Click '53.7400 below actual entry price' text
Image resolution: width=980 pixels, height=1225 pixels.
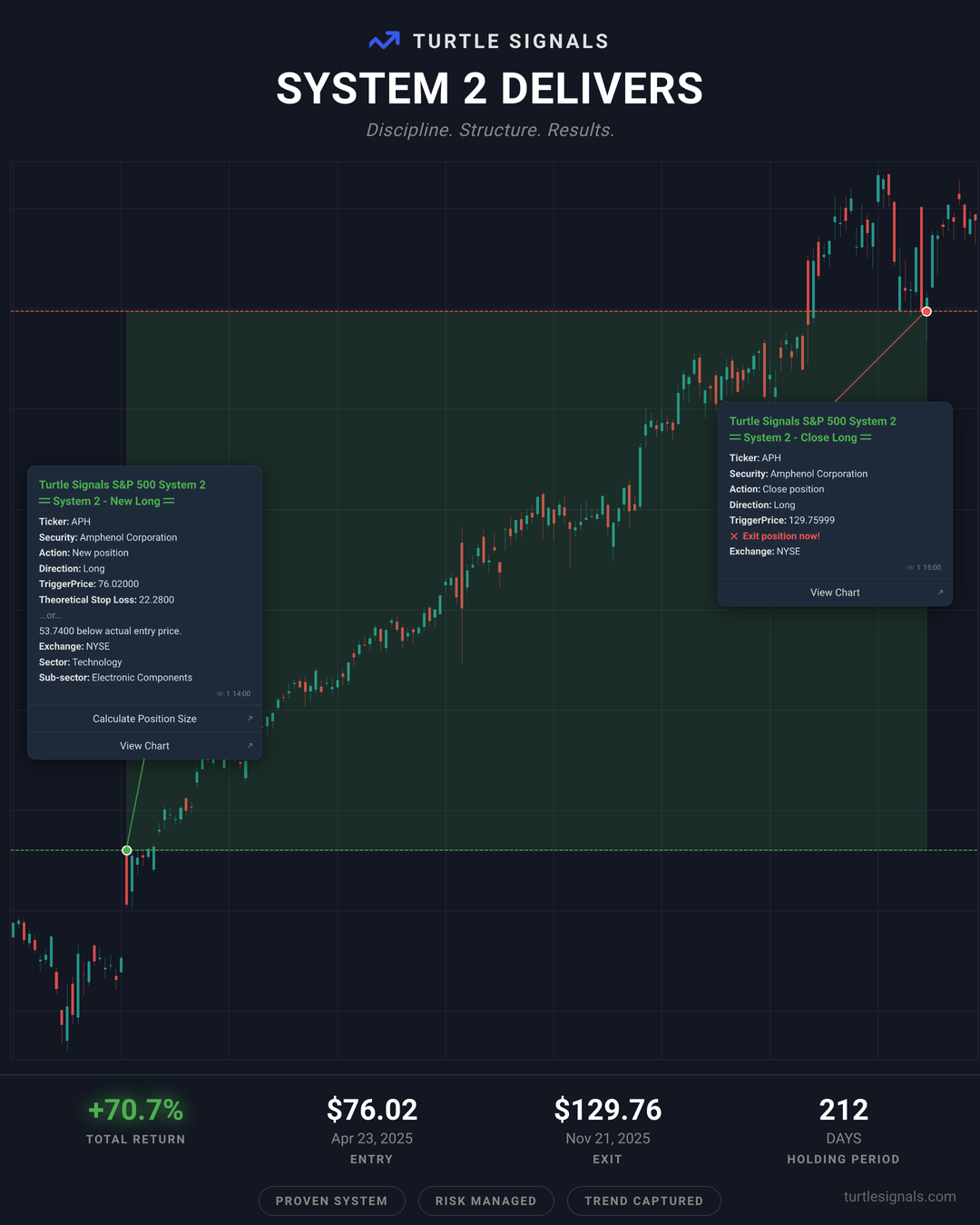(110, 631)
